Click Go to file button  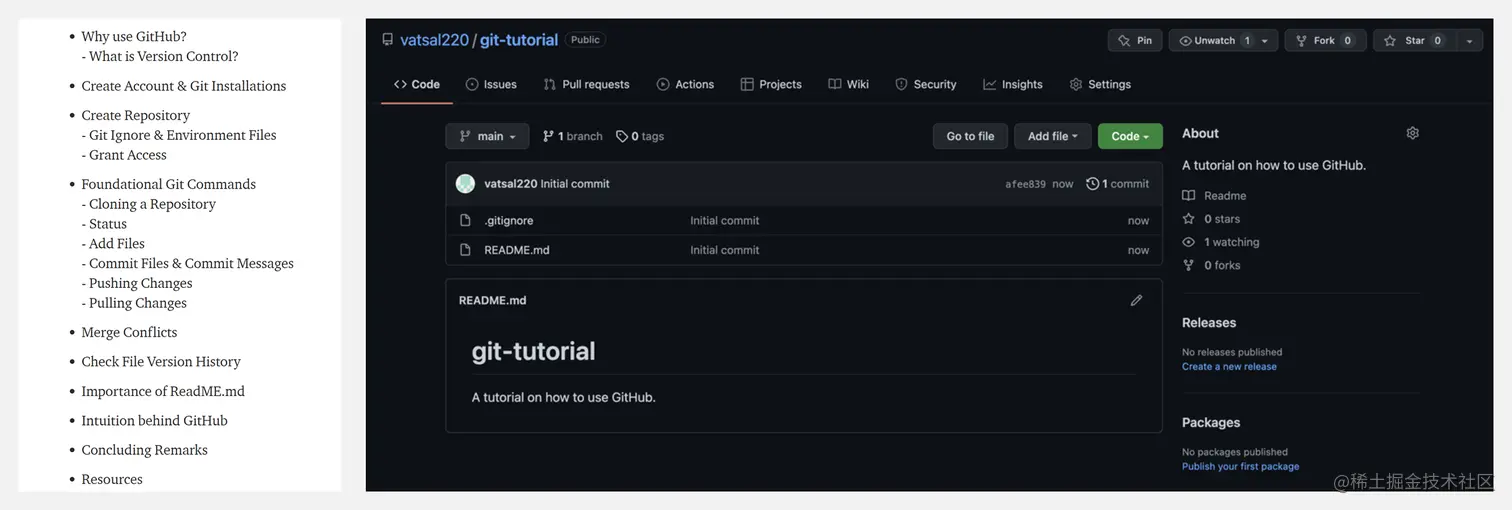pyautogui.click(x=970, y=136)
